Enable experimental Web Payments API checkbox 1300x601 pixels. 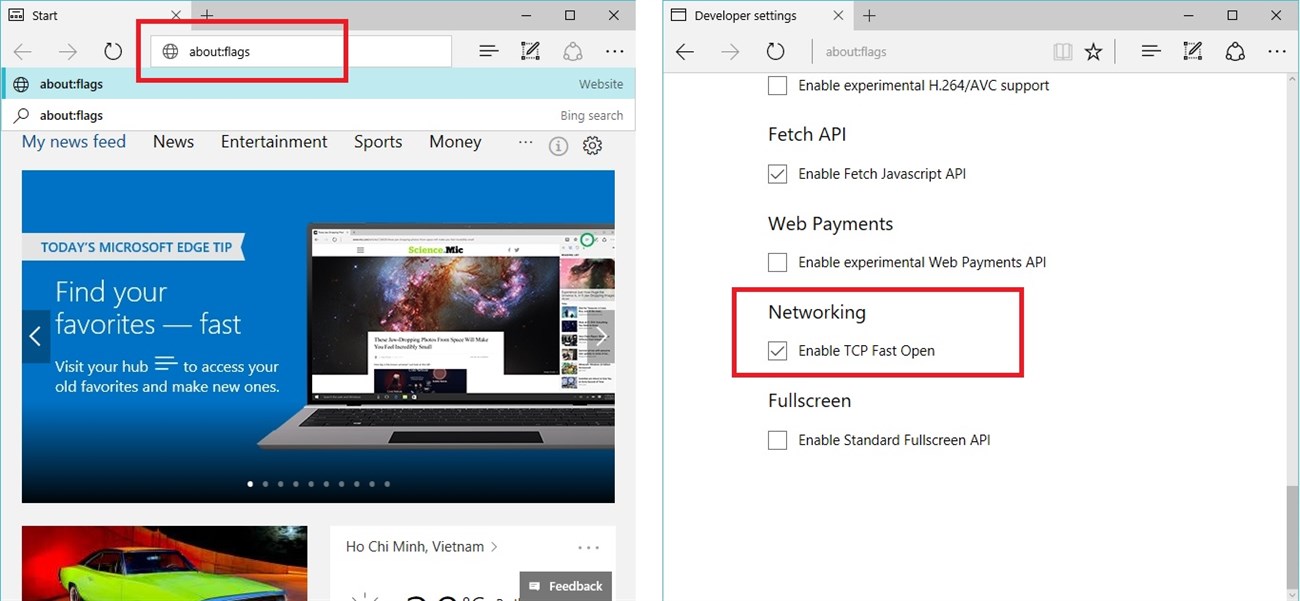[777, 263]
